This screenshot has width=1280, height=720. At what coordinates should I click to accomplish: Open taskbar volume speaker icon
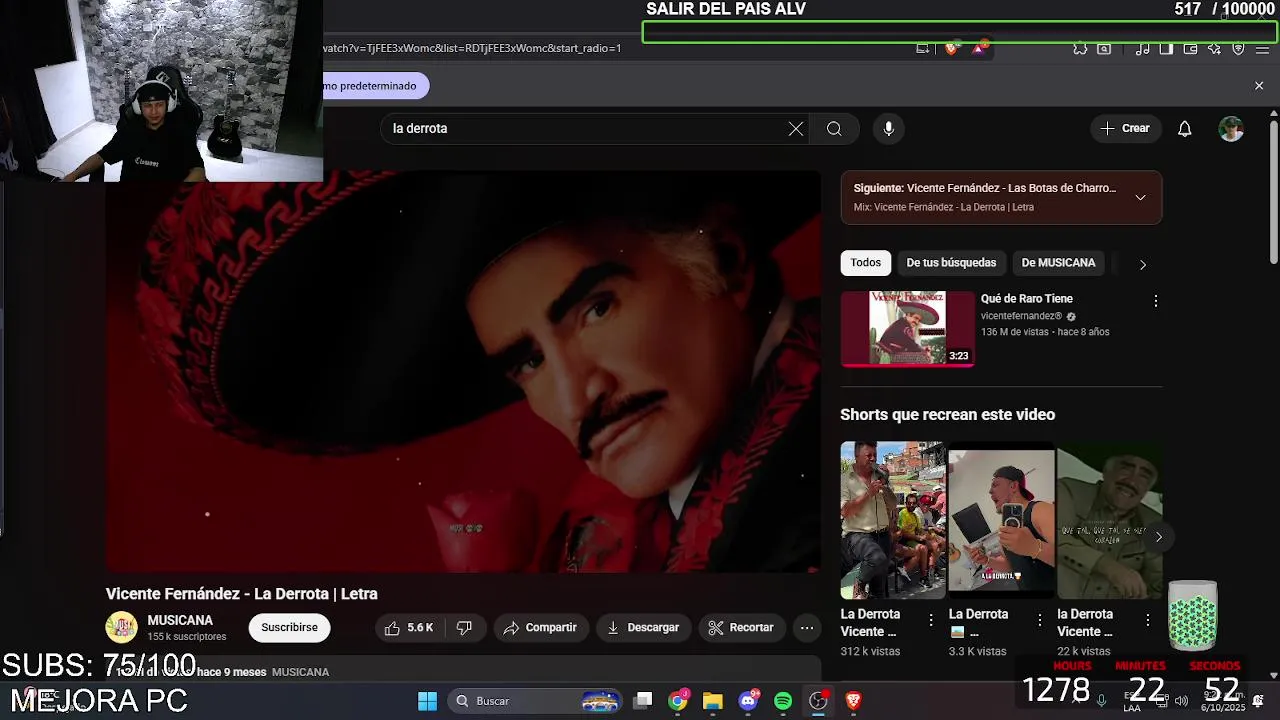[1181, 701]
